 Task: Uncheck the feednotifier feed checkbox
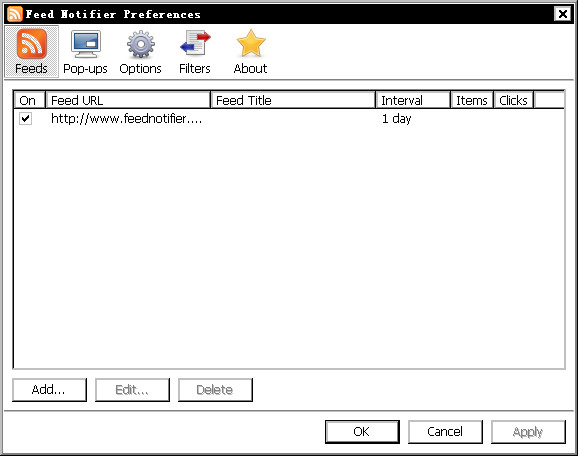[25, 119]
